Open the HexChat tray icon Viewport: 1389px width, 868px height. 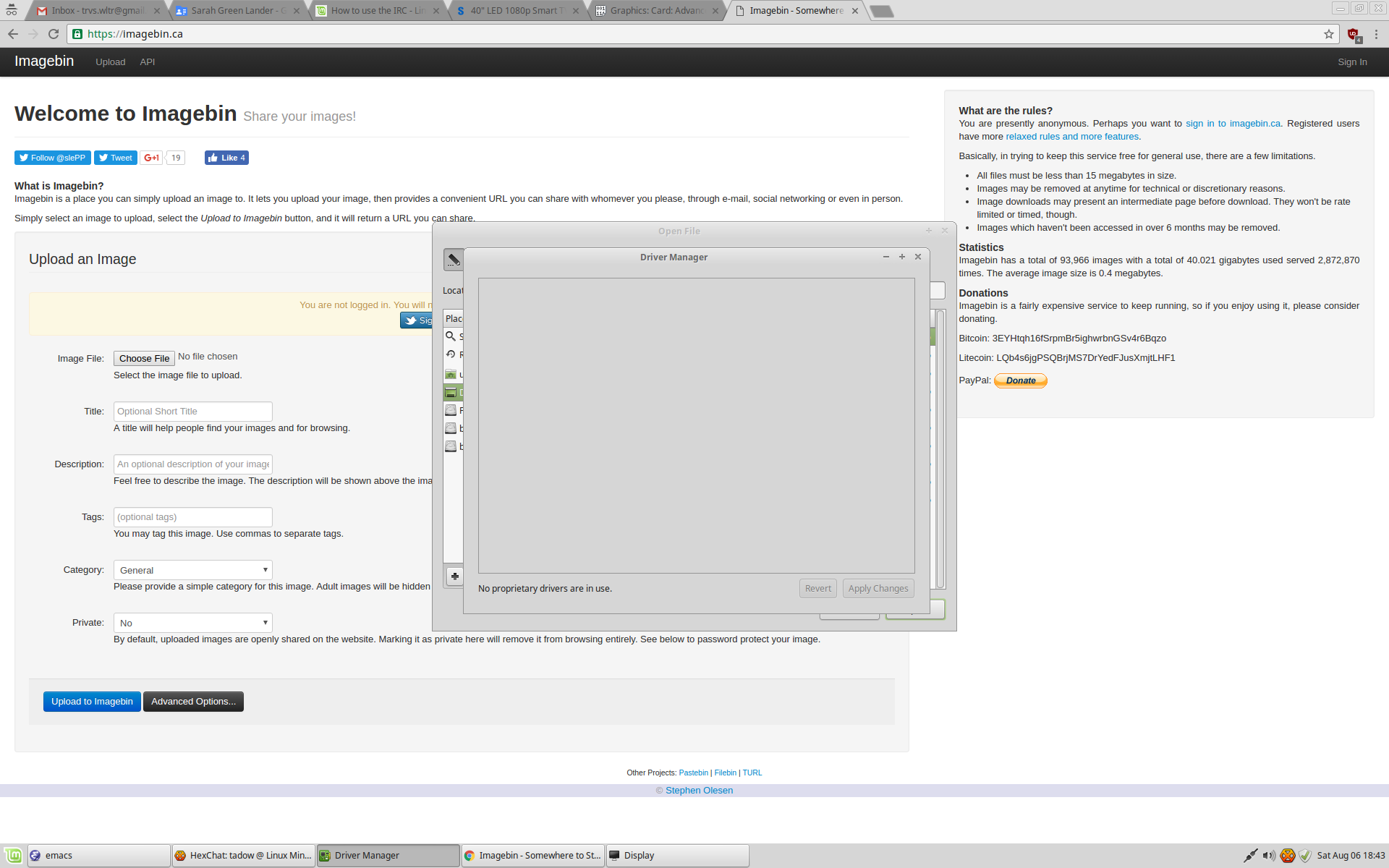pos(1288,856)
